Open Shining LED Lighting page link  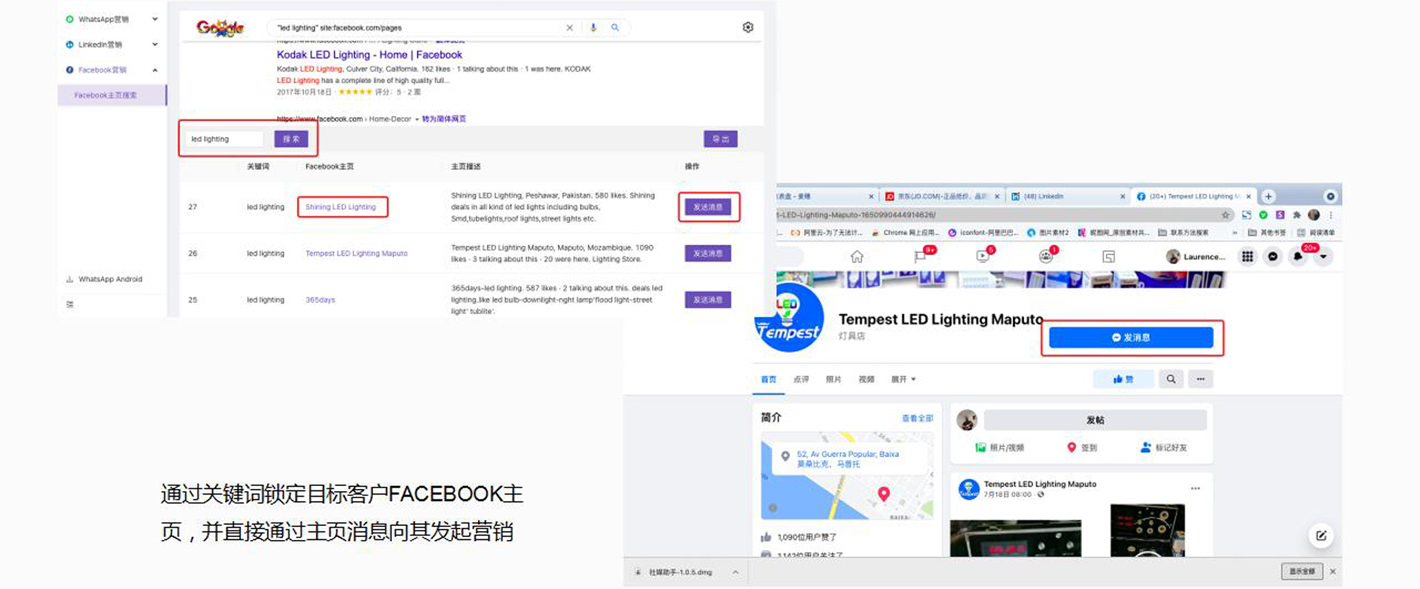point(341,207)
